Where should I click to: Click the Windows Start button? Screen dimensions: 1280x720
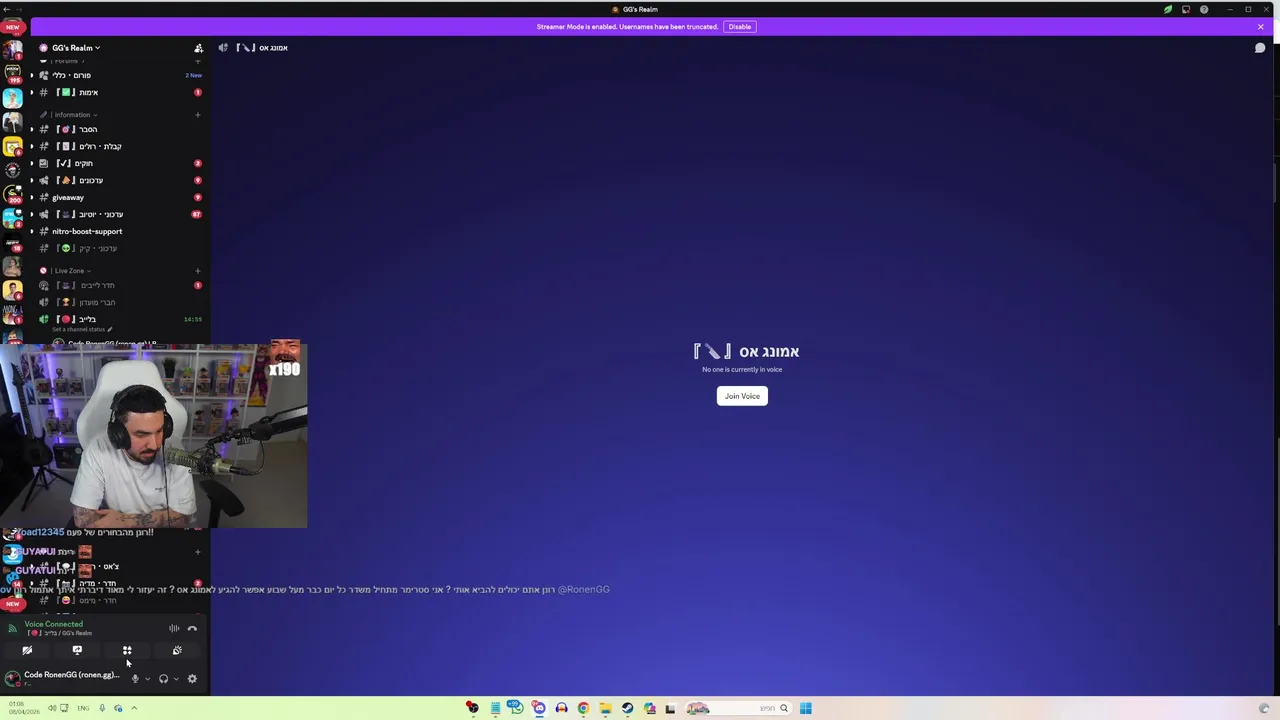(x=805, y=708)
